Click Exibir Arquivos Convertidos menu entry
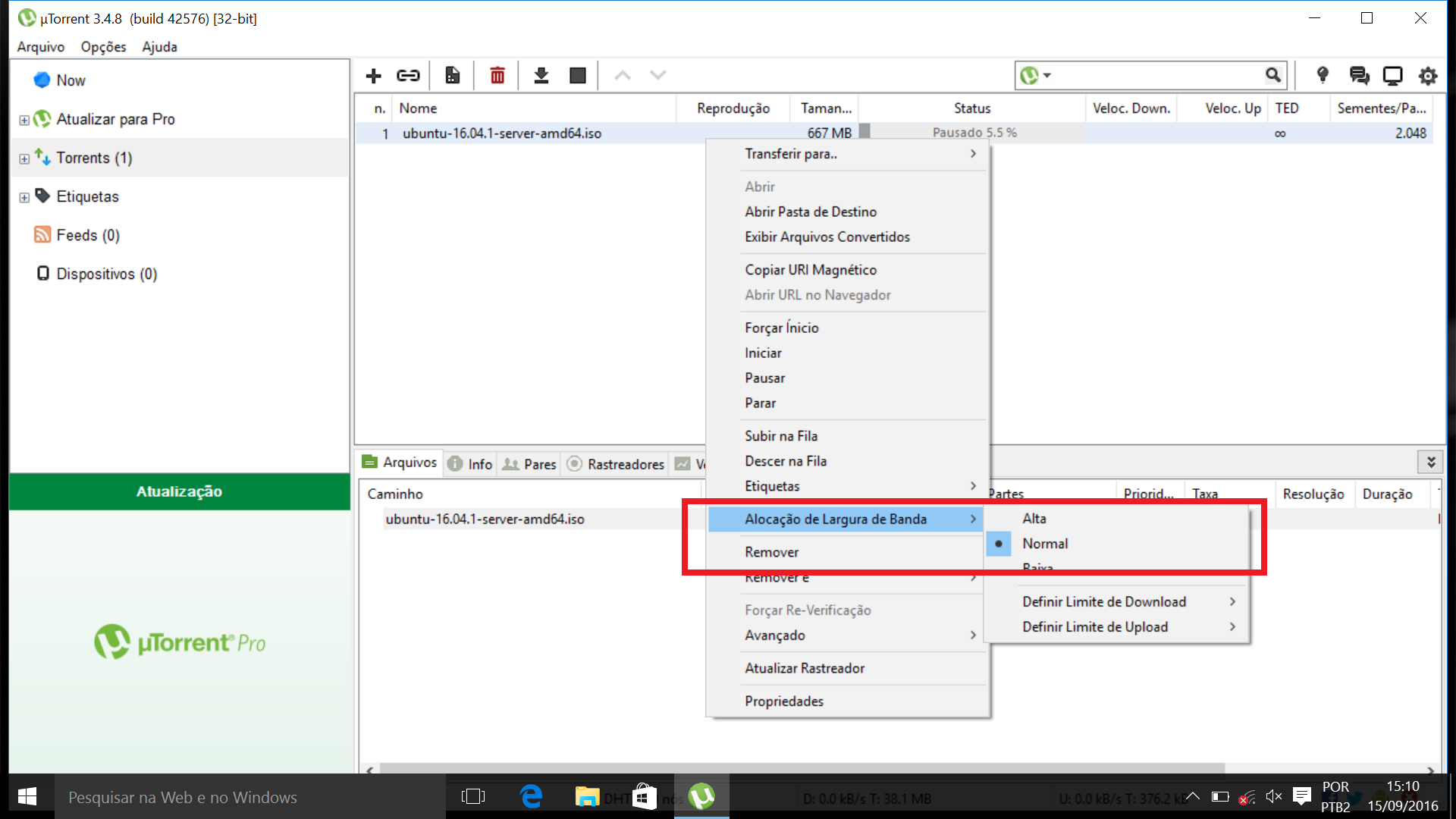The image size is (1456, 819). (847, 237)
